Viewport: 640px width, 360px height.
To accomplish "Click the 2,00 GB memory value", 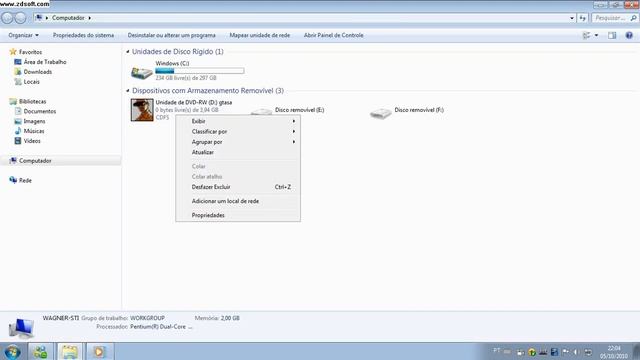I will (230, 318).
